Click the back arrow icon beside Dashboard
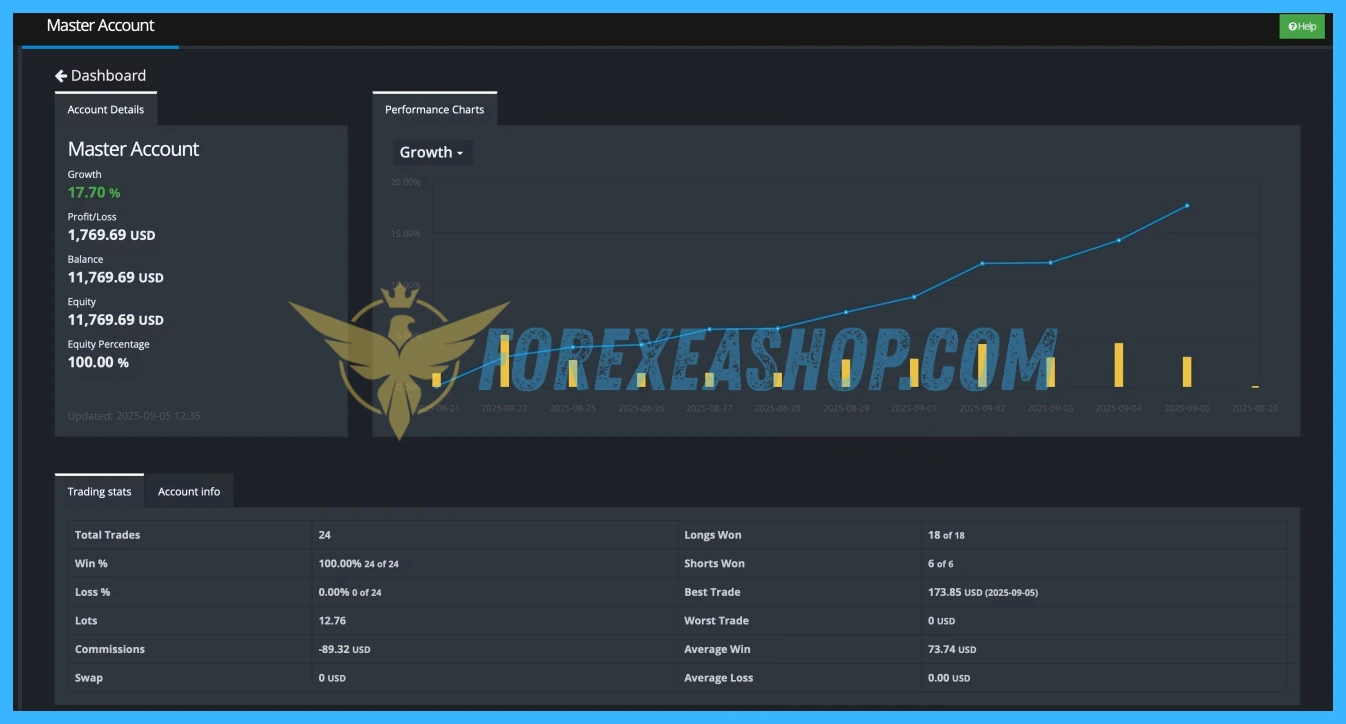 click(61, 76)
